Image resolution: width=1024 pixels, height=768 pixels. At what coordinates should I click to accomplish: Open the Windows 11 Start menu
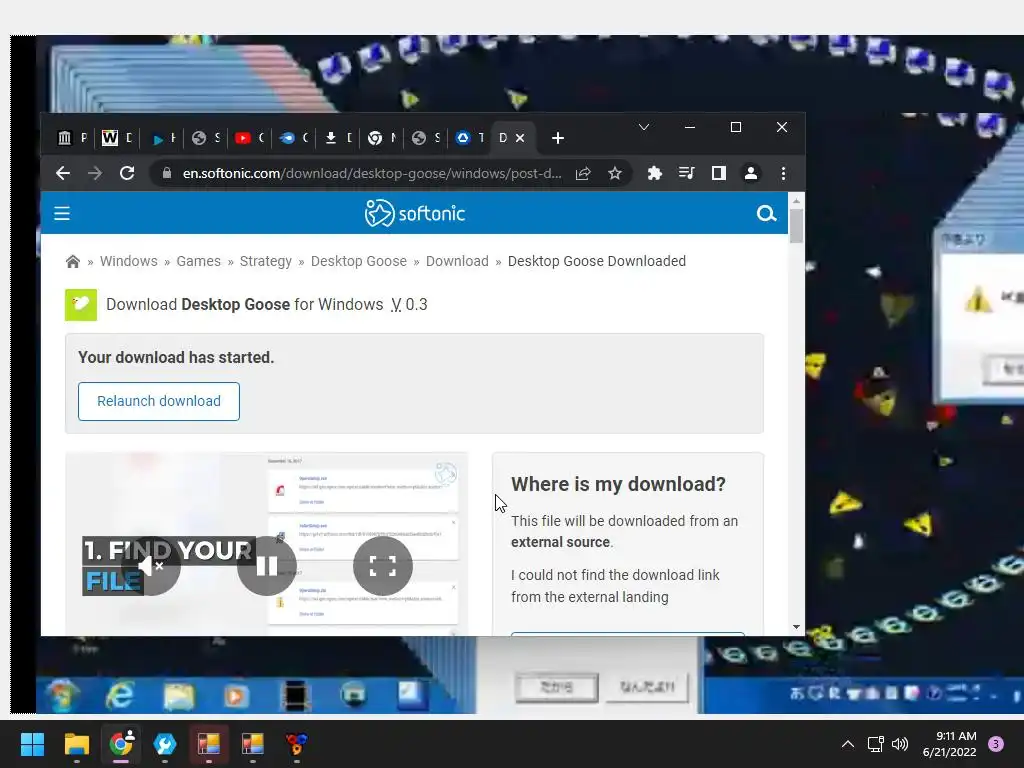pyautogui.click(x=32, y=744)
